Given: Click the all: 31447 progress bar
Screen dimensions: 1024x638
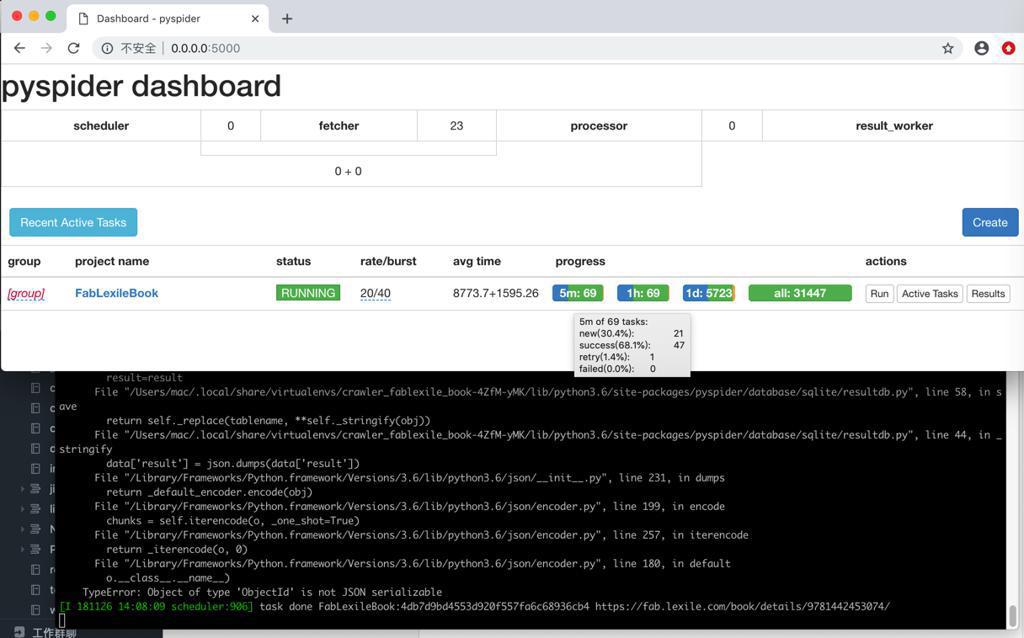Looking at the screenshot, I should pyautogui.click(x=800, y=293).
